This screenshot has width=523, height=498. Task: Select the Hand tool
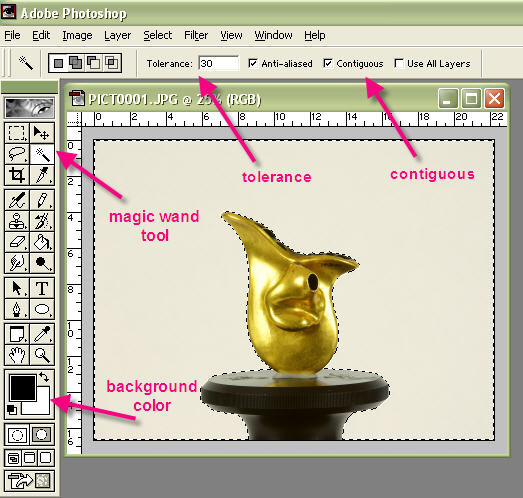pyautogui.click(x=17, y=355)
